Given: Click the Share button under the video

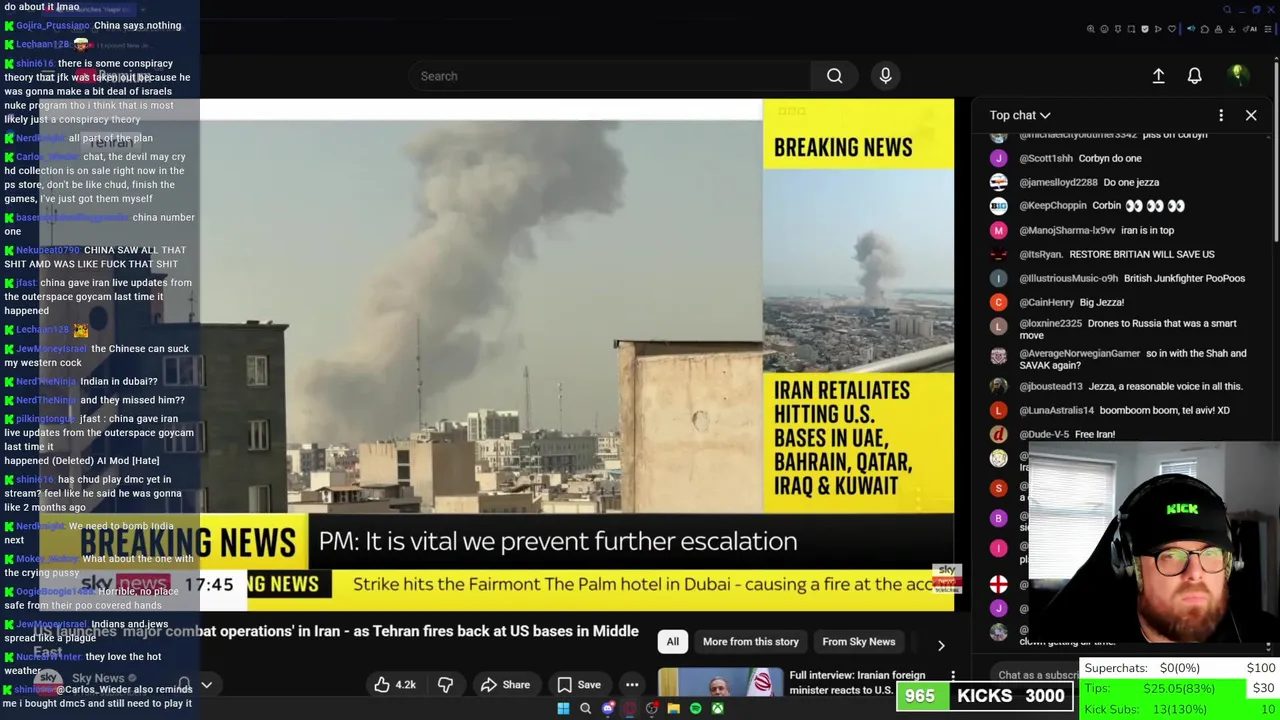Looking at the screenshot, I should pyautogui.click(x=505, y=685).
